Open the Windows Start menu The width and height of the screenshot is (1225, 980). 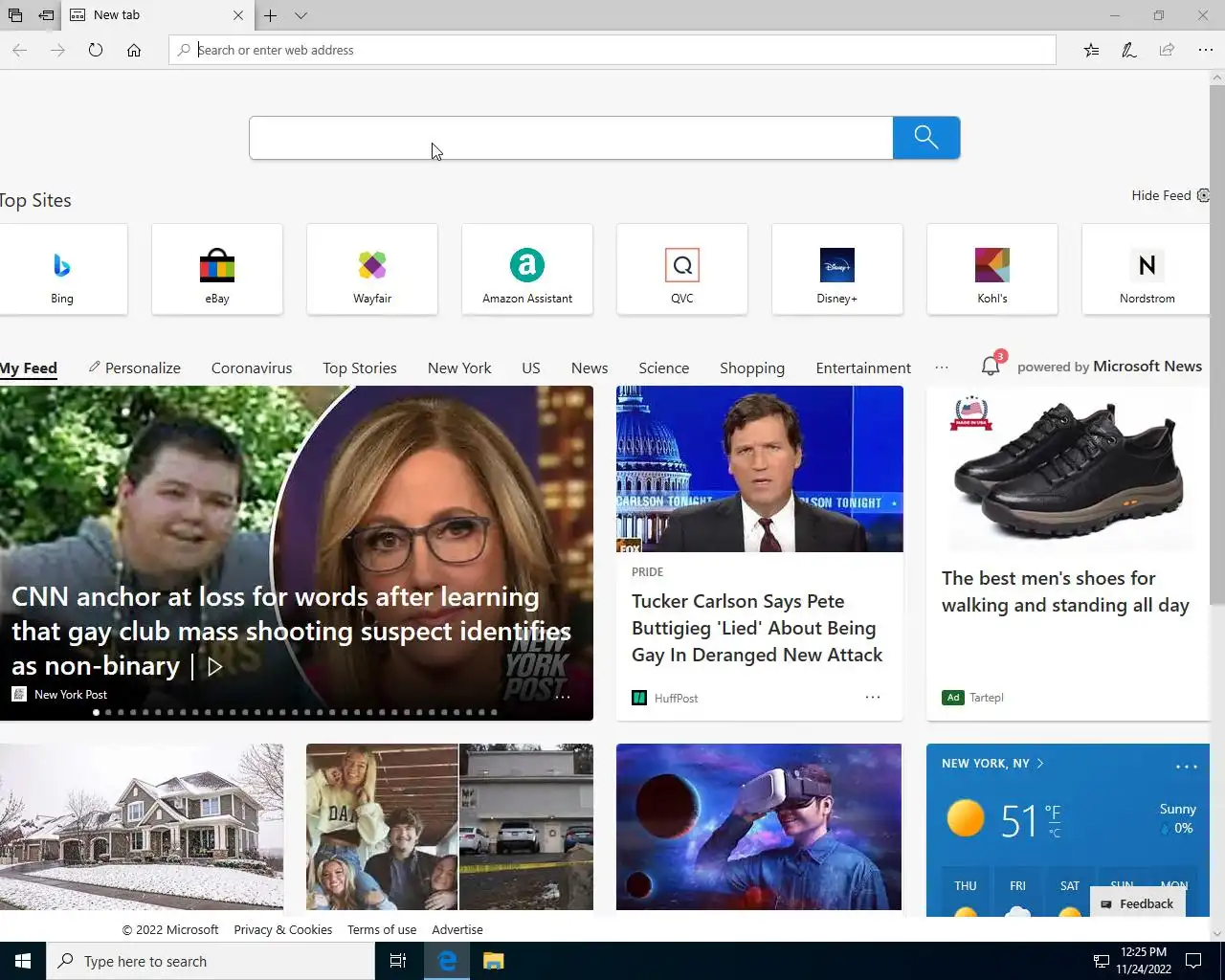point(23,961)
